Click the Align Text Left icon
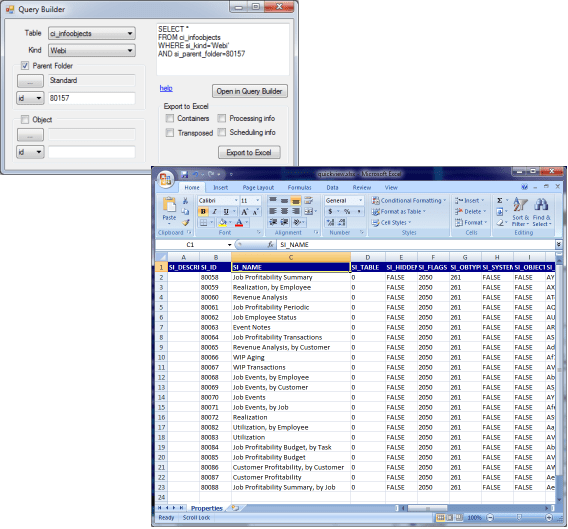This screenshot has height=529, width=568. [273, 211]
